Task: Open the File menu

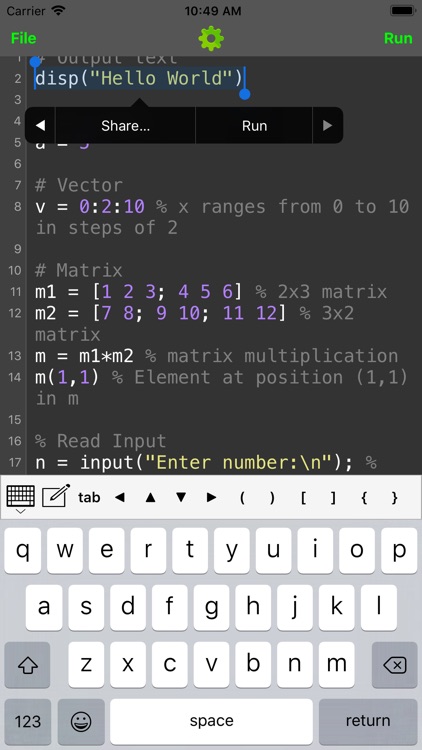Action: [23, 38]
